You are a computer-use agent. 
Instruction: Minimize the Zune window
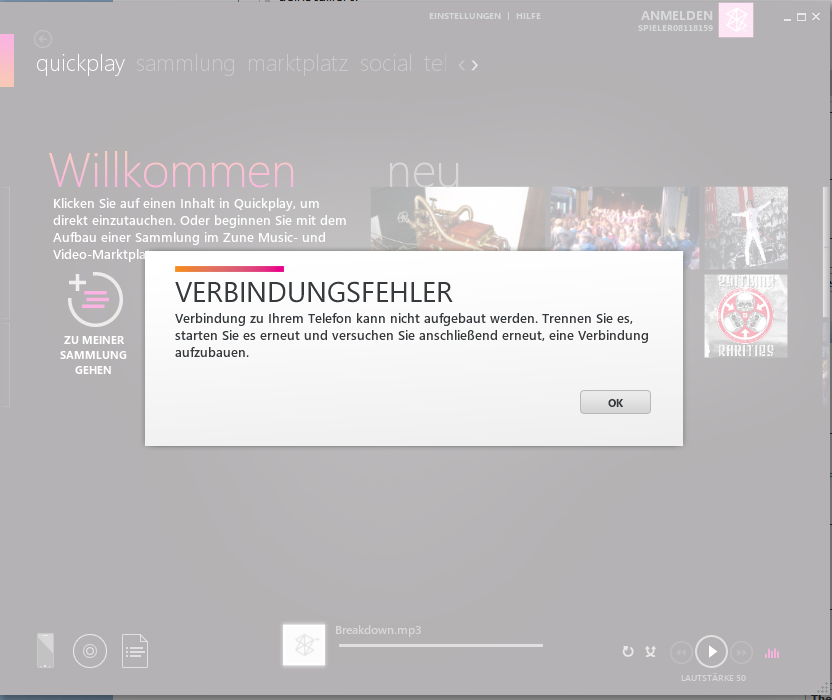coord(787,18)
